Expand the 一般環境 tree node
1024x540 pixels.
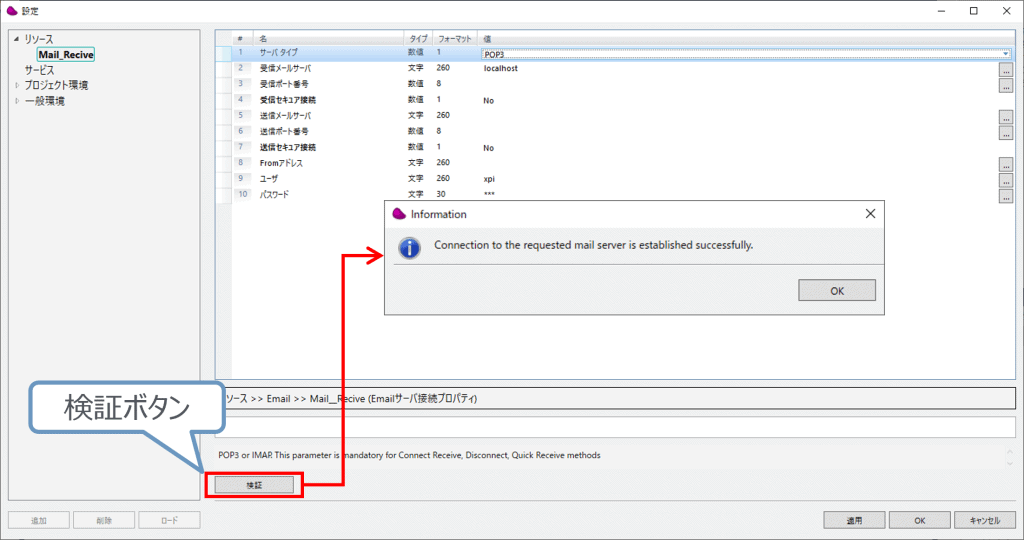[16, 100]
